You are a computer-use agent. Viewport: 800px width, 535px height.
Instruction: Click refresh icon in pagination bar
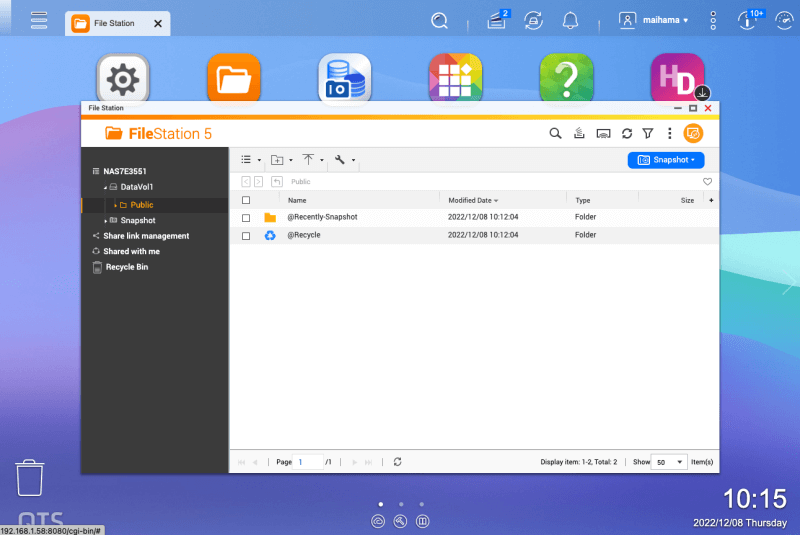pyautogui.click(x=397, y=462)
